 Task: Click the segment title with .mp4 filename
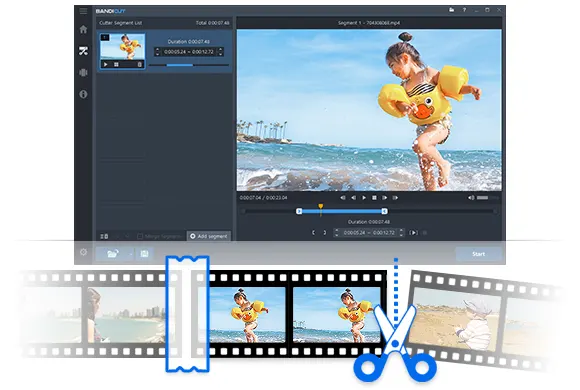coord(369,23)
